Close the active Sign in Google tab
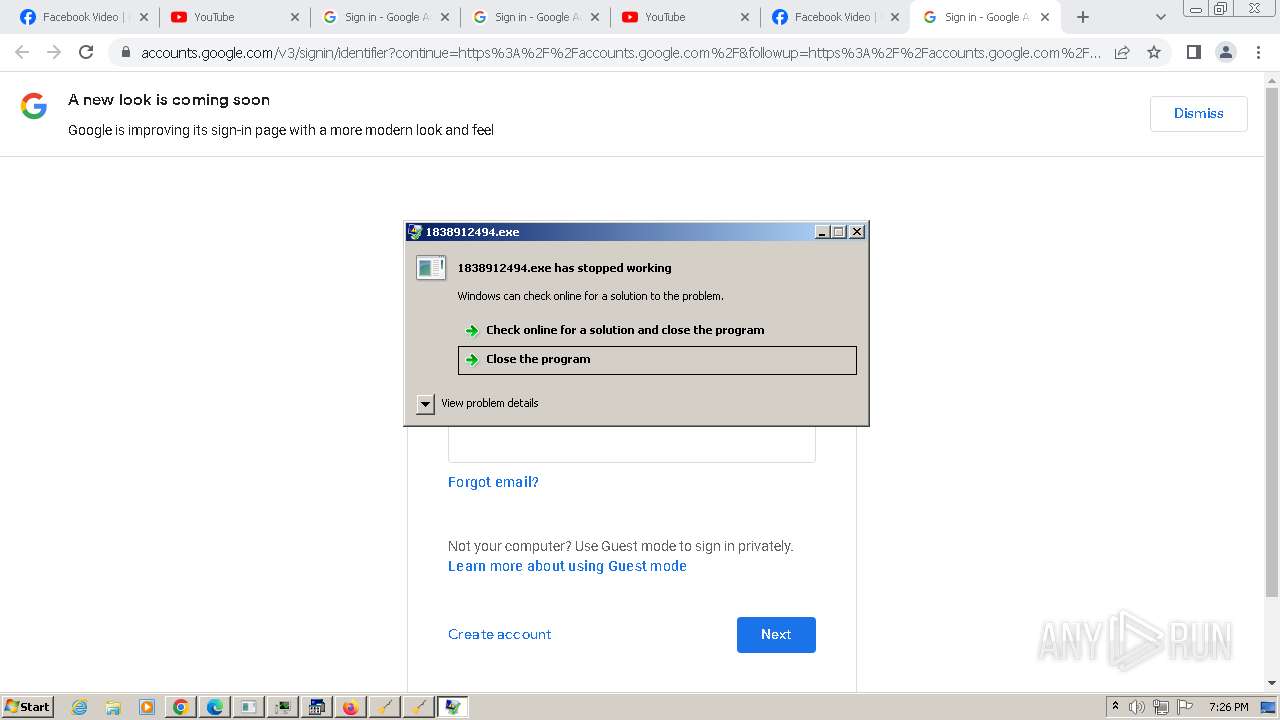 click(1045, 17)
